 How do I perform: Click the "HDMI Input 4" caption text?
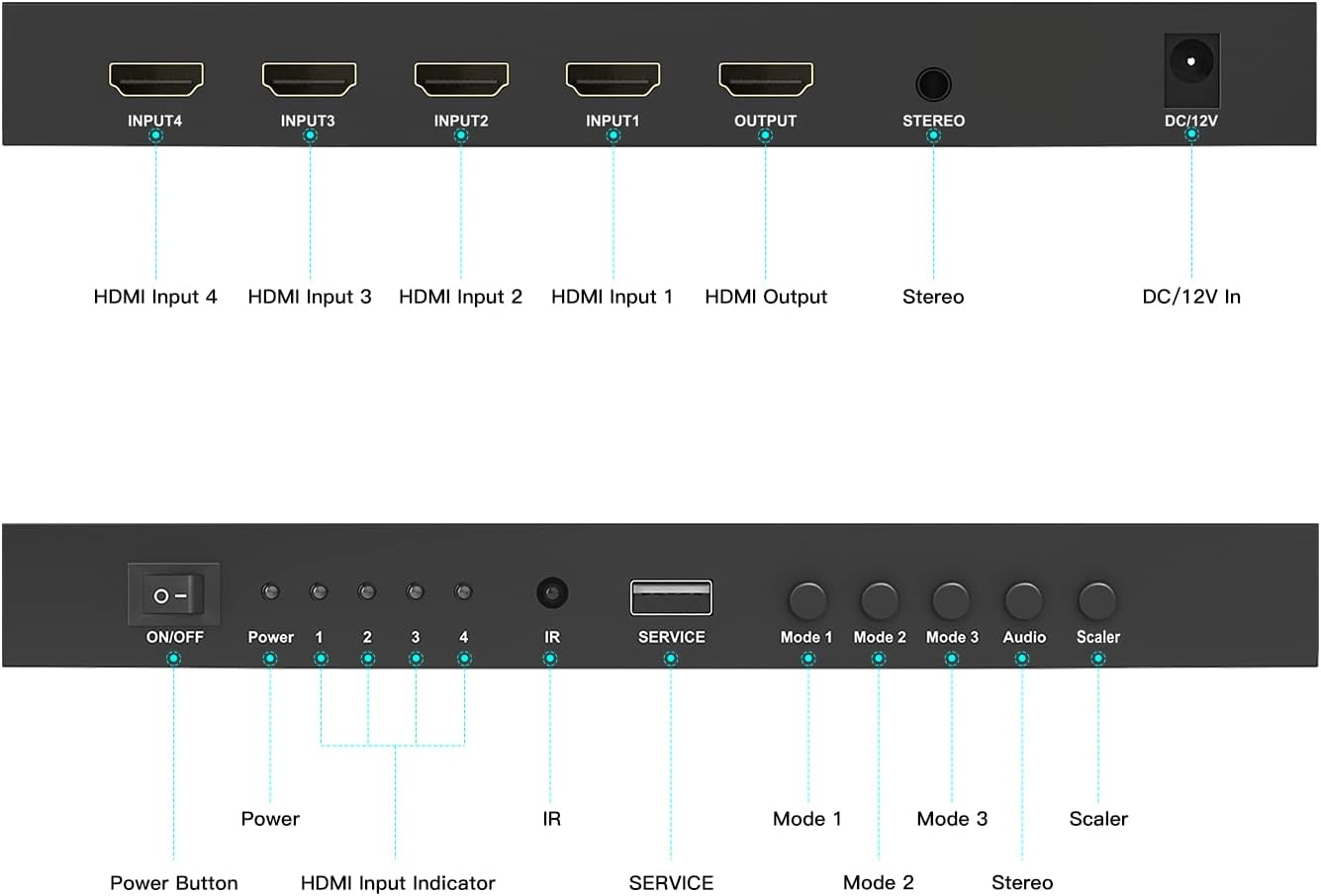click(155, 297)
